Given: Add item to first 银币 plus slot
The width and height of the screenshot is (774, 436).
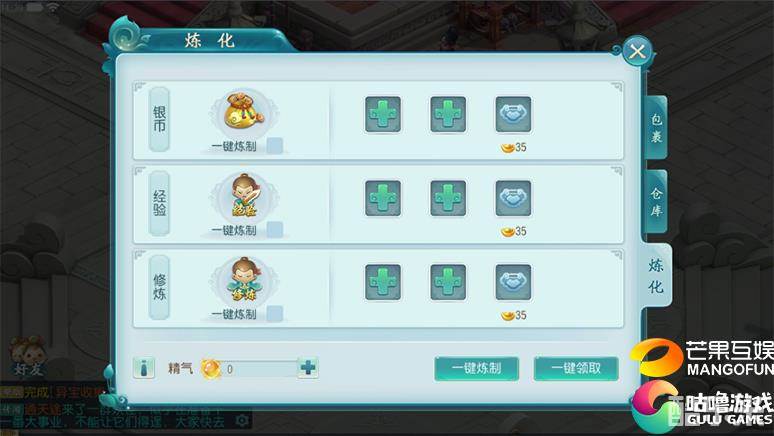Looking at the screenshot, I should (x=383, y=114).
